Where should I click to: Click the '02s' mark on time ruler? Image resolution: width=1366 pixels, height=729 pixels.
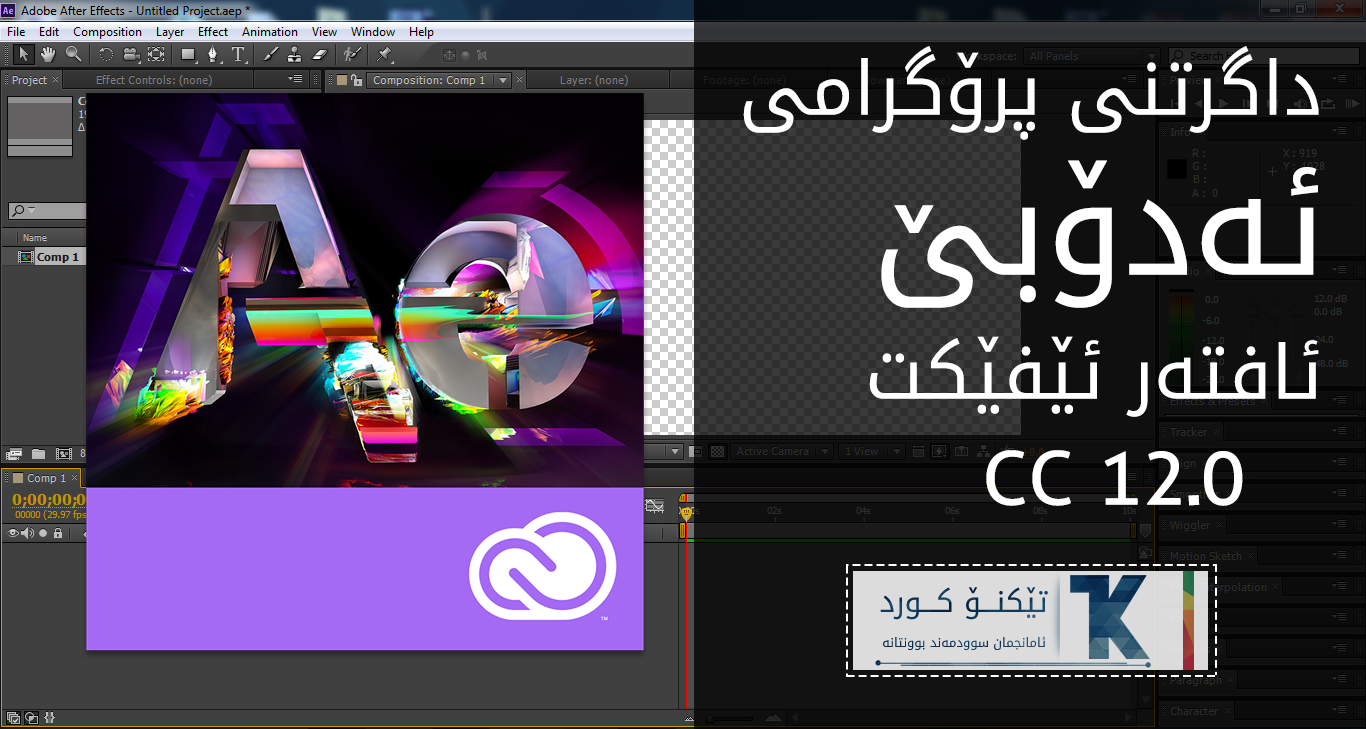coord(774,511)
